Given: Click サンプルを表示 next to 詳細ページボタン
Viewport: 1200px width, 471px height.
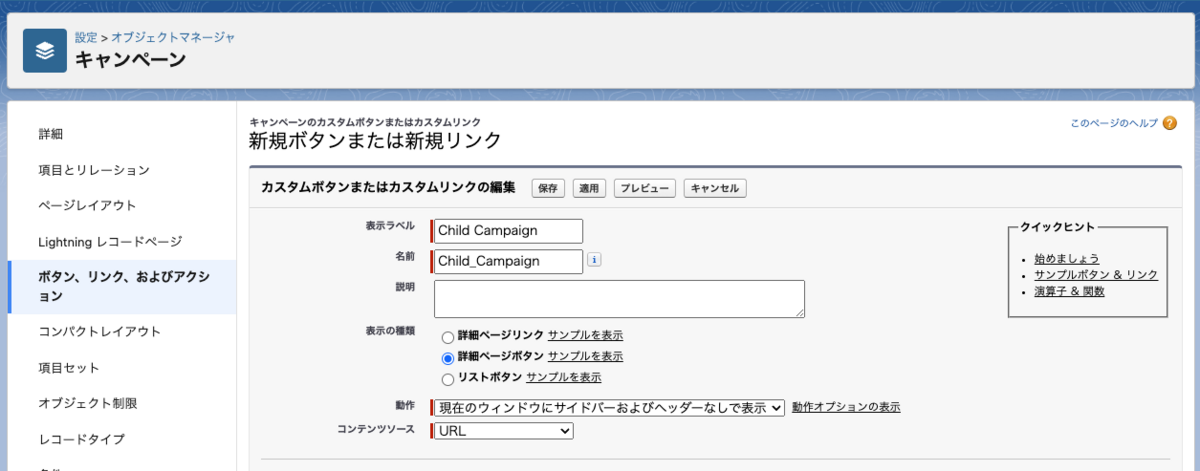Looking at the screenshot, I should pyautogui.click(x=585, y=357).
